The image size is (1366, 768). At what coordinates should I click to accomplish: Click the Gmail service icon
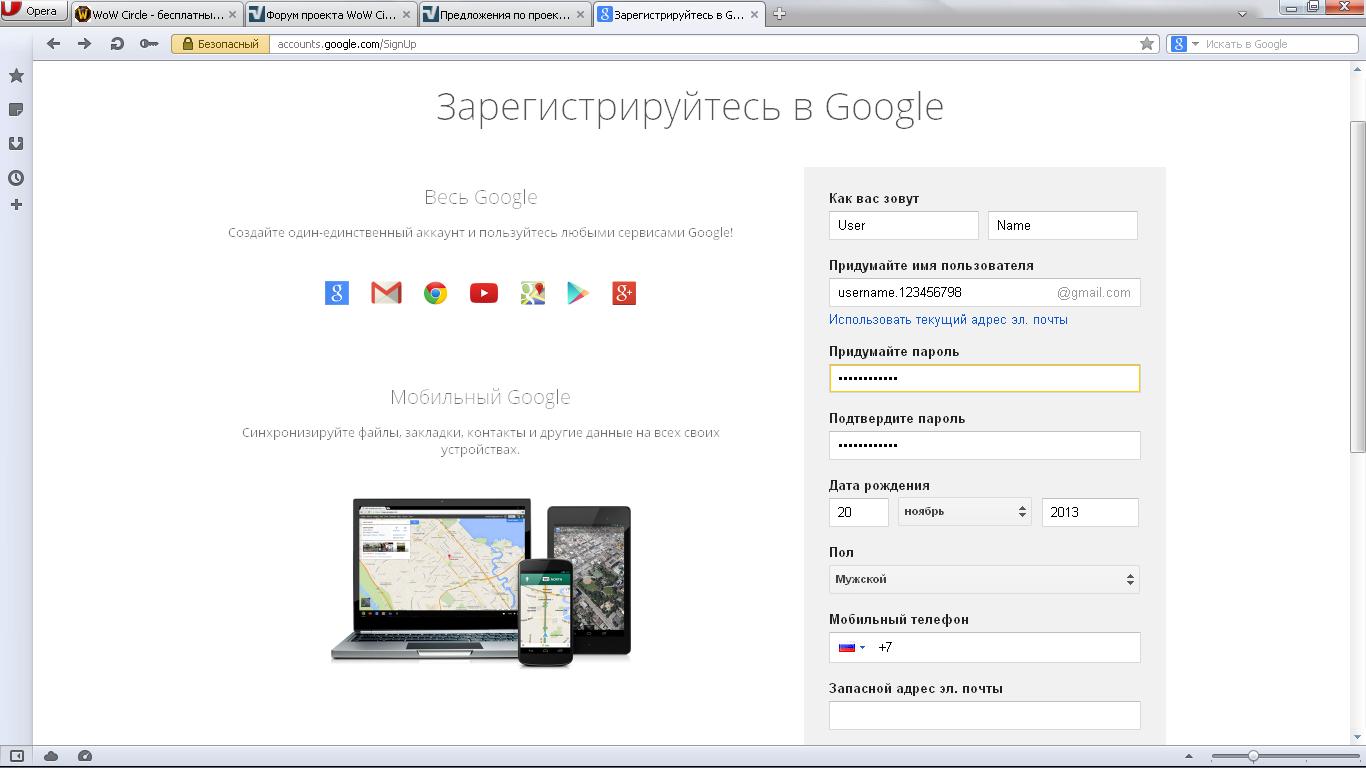click(x=386, y=293)
